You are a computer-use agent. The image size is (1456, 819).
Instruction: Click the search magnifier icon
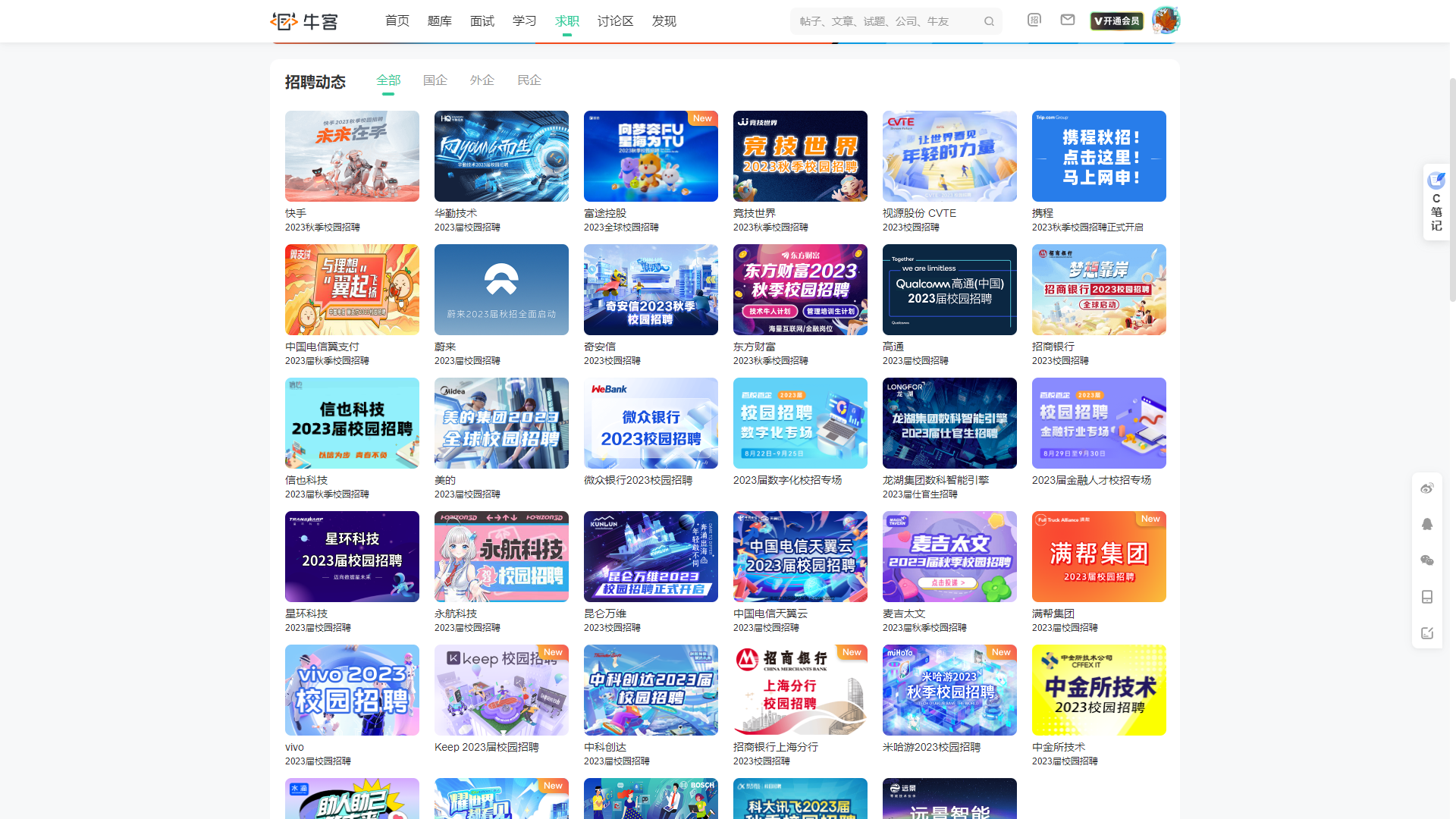pos(989,21)
